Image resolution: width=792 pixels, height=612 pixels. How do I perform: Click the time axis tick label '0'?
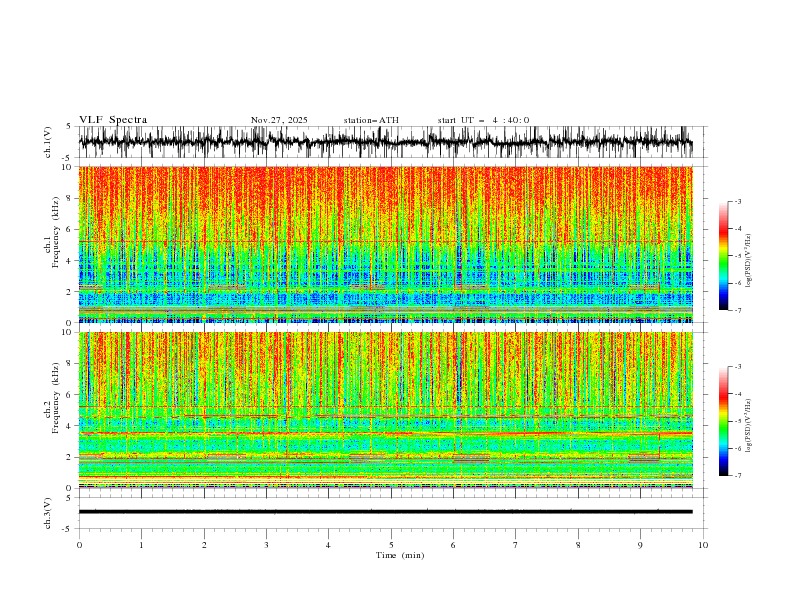pos(79,545)
